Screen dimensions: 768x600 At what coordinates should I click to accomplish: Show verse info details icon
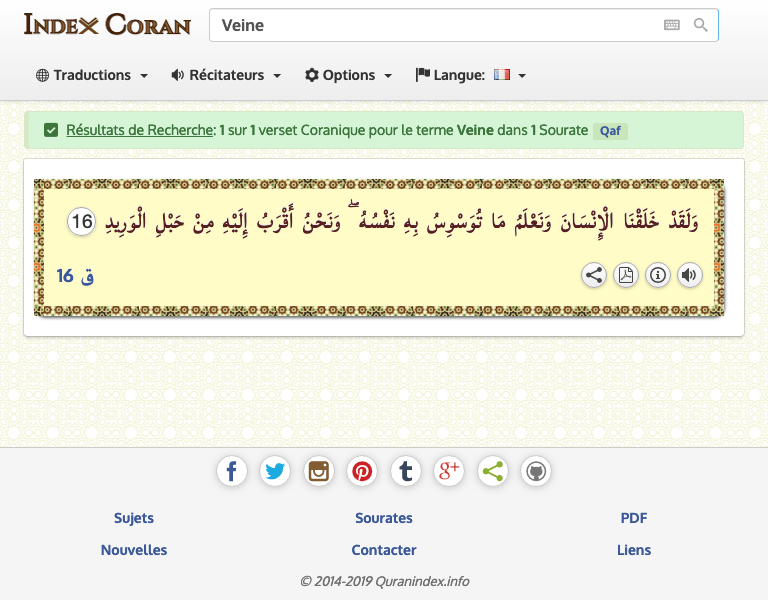(x=658, y=275)
